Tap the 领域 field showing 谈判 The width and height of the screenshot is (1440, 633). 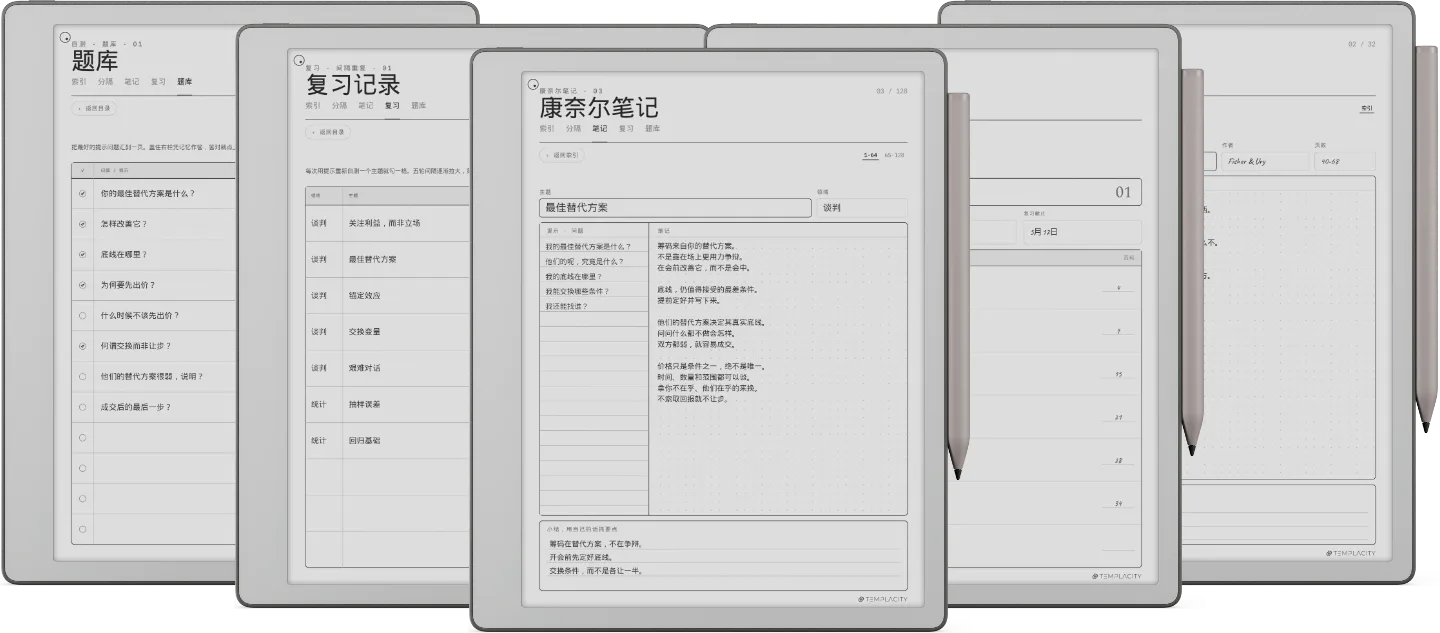pos(862,208)
